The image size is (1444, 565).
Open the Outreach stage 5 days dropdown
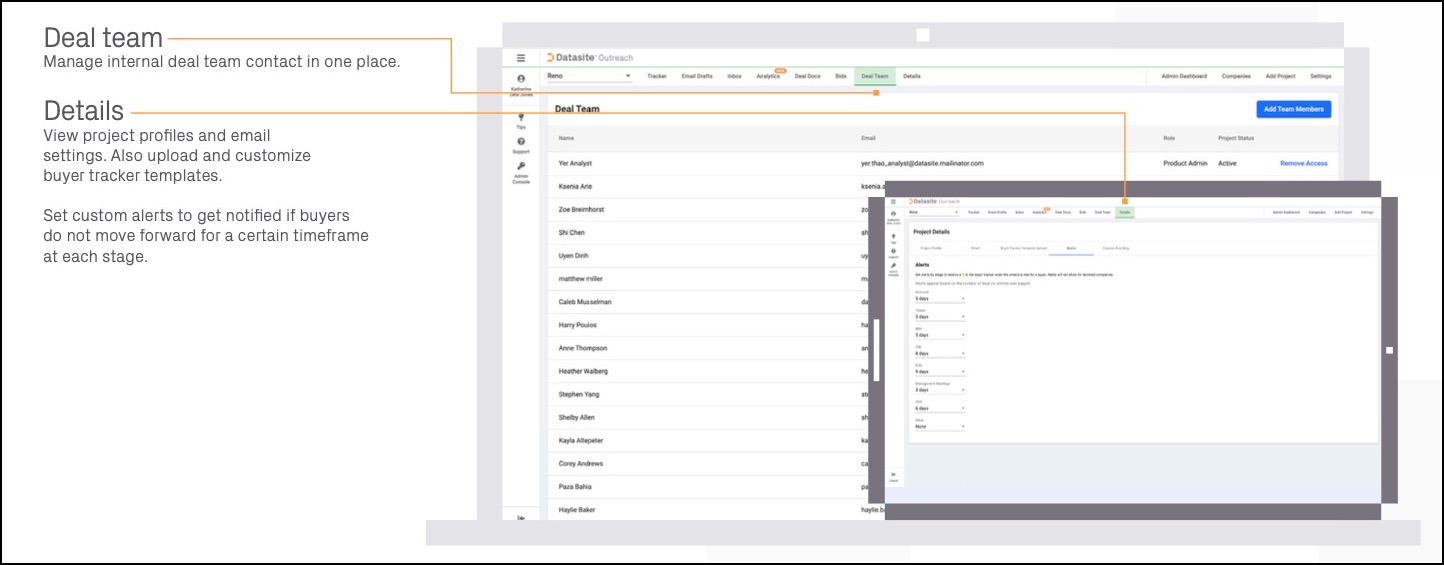940,298
